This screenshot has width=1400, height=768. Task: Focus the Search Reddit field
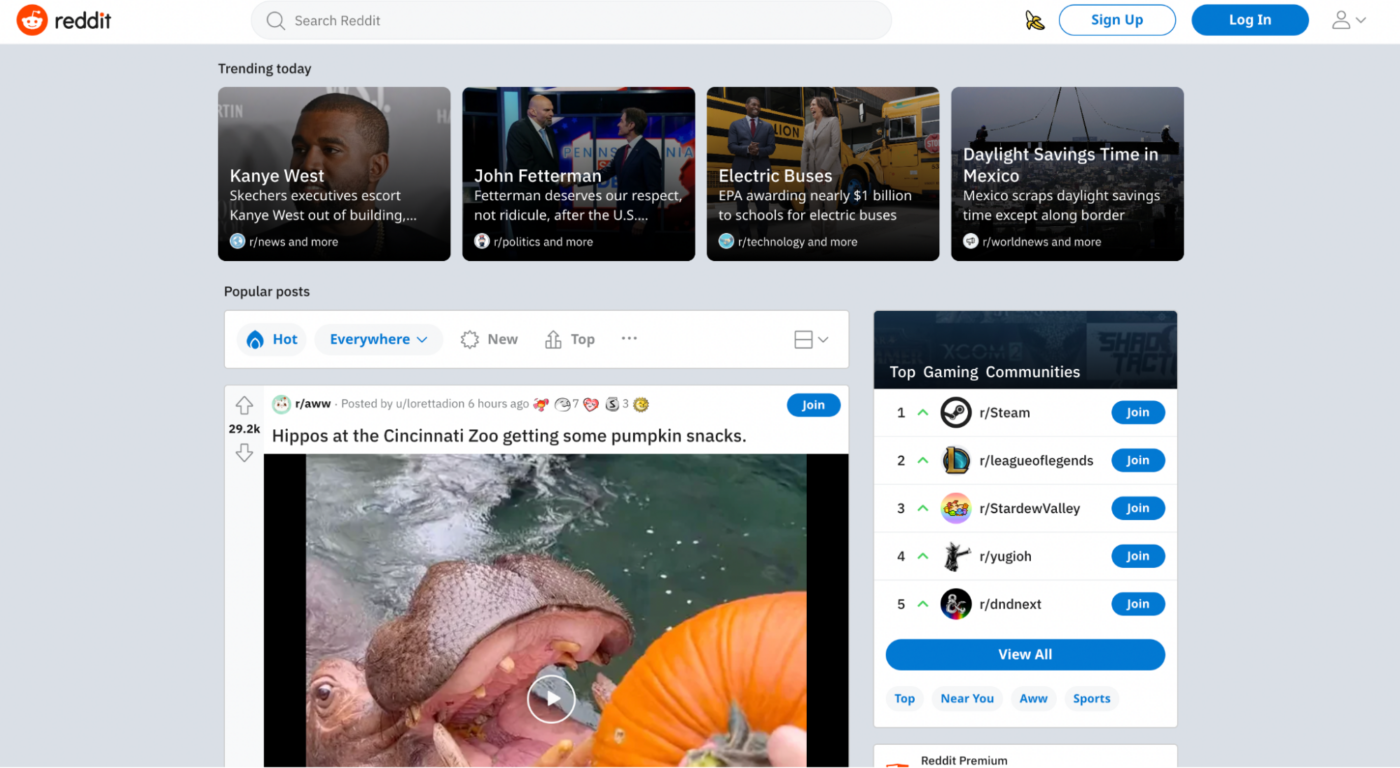click(x=570, y=20)
